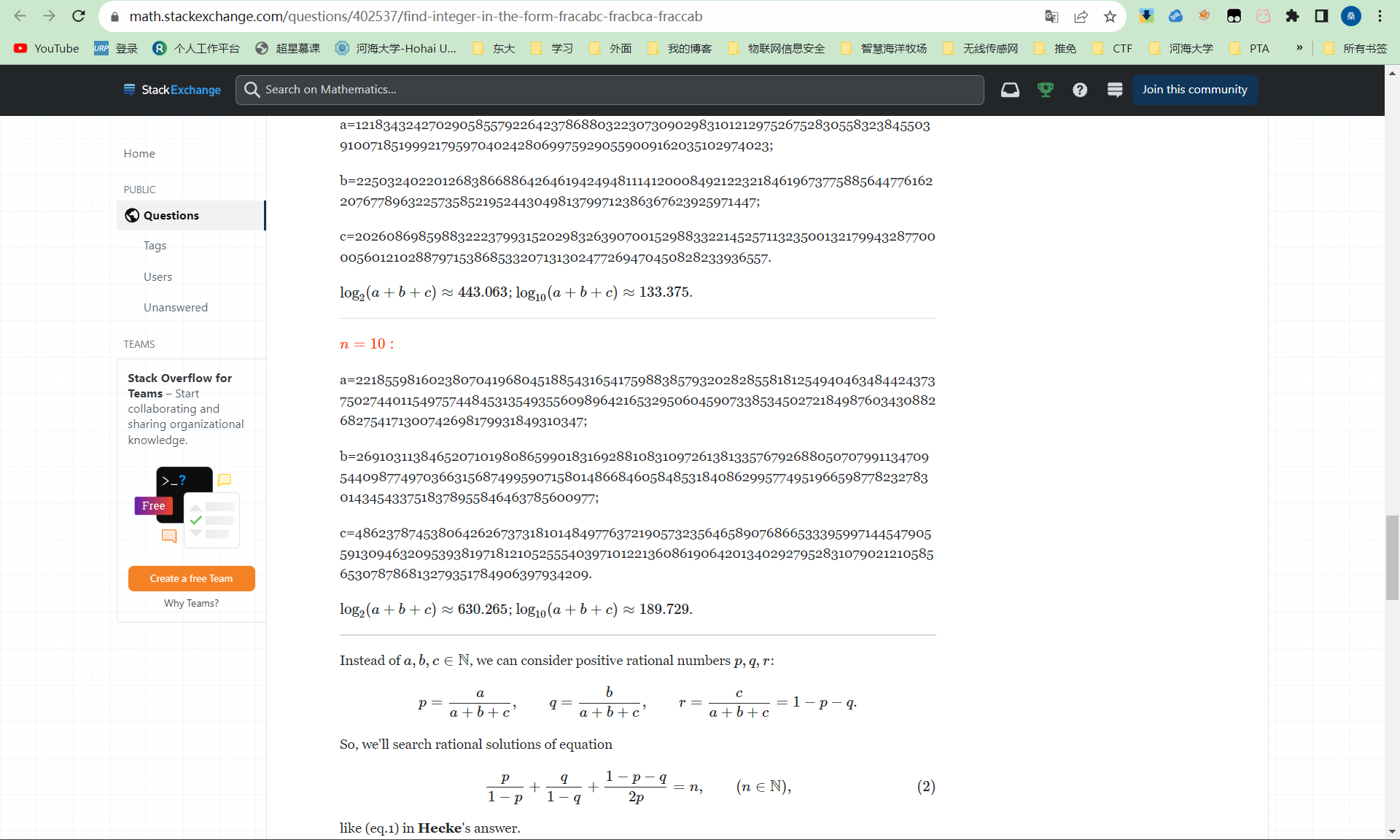Open the Stack Exchange sites list icon

[x=1114, y=90]
